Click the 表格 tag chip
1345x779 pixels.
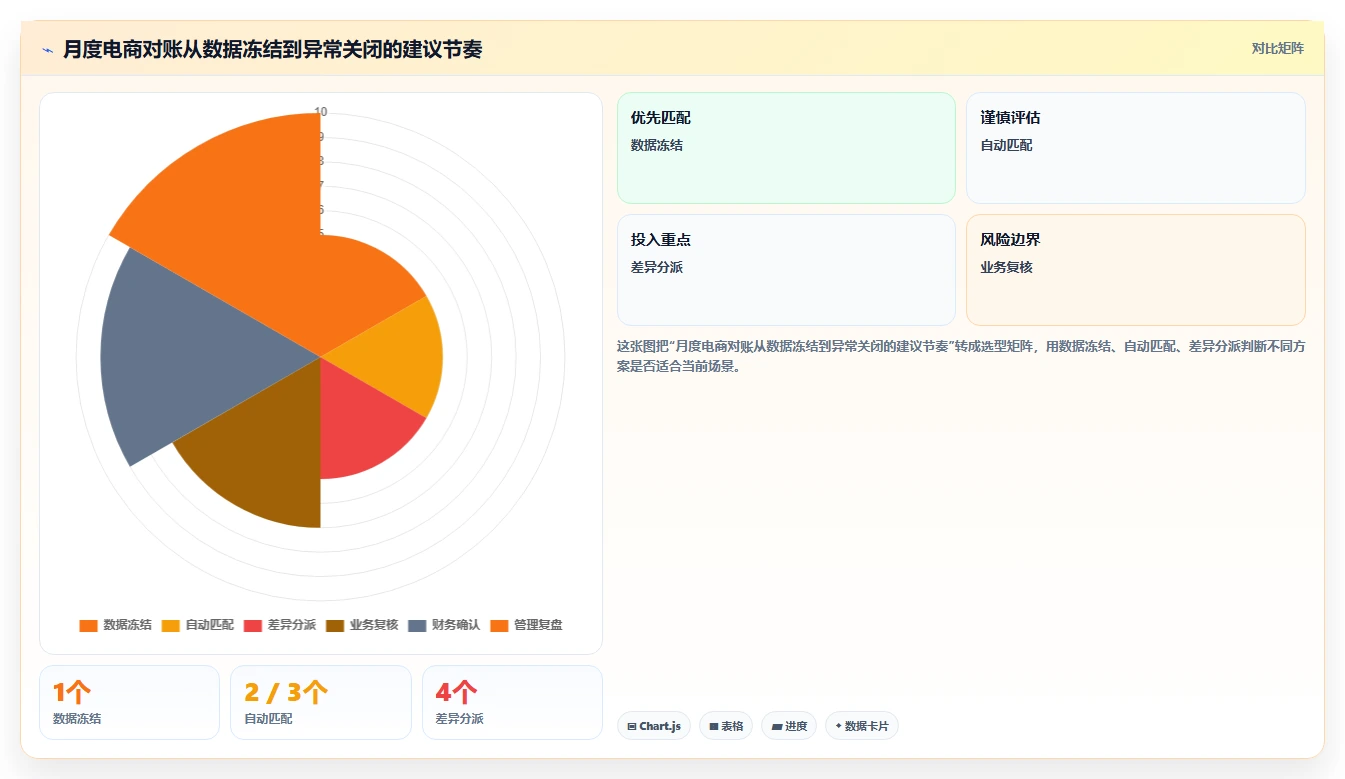(726, 726)
